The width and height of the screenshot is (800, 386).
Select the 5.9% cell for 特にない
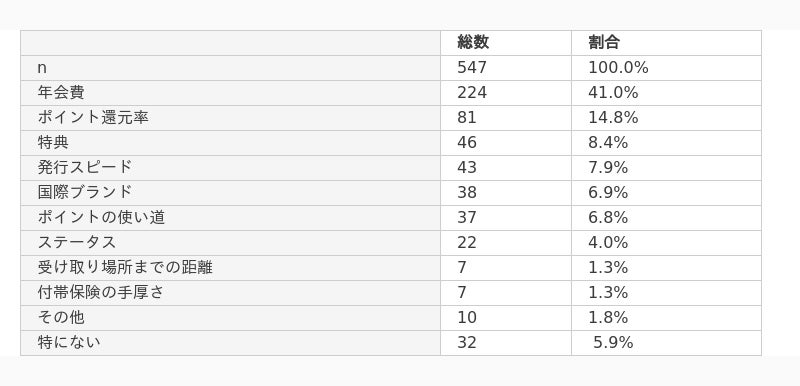666,343
